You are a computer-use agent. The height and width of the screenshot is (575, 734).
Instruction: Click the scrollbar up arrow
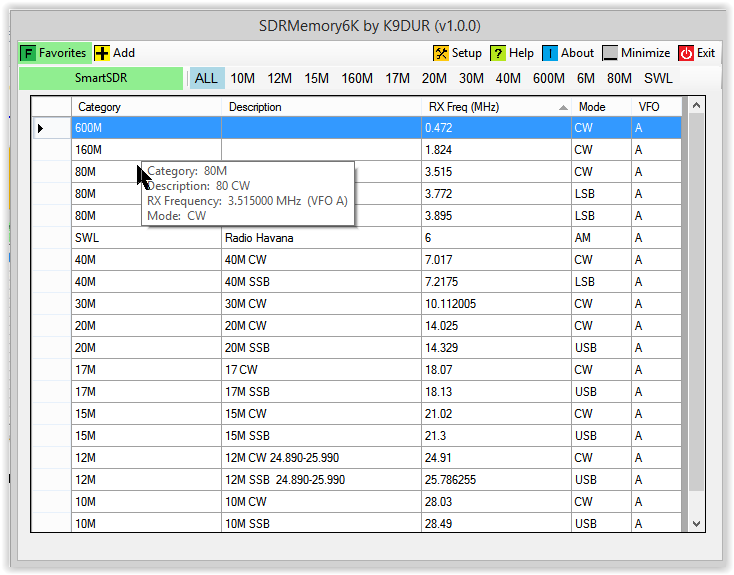point(696,105)
